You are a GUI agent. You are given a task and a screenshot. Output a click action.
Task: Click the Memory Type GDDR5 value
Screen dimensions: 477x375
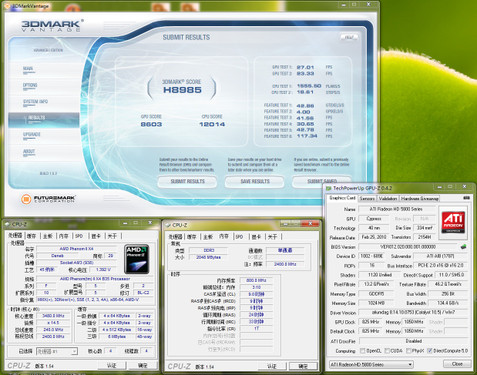click(376, 294)
